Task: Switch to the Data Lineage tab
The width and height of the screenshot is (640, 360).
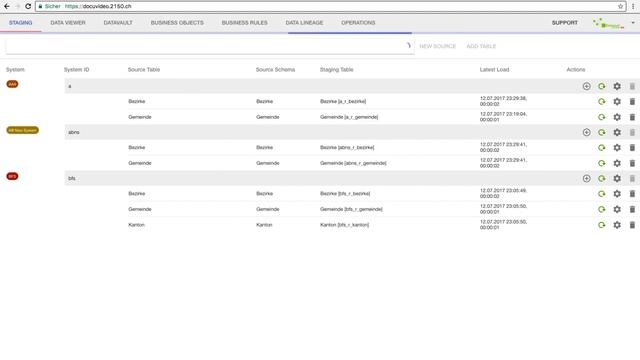Action: 304,23
